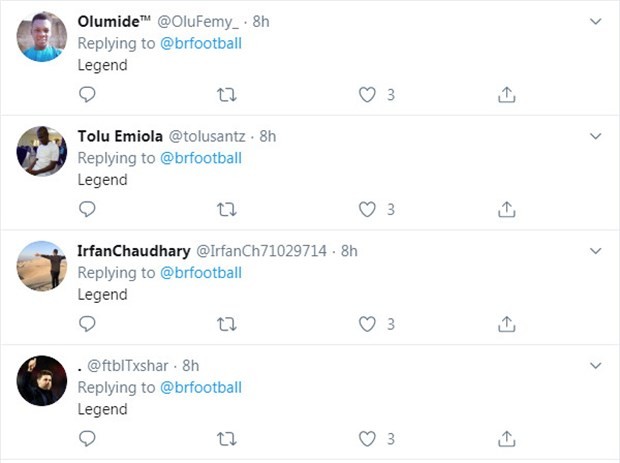Open @brfootball link in Olumide's reply
The height and width of the screenshot is (463, 620).
(201, 43)
